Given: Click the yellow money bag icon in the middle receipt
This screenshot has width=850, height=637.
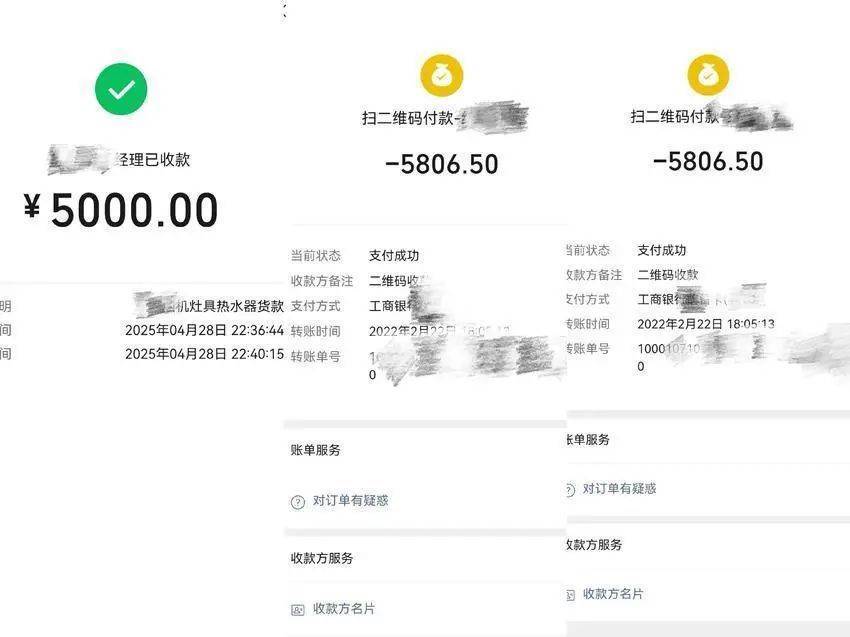Looking at the screenshot, I should click(x=442, y=75).
